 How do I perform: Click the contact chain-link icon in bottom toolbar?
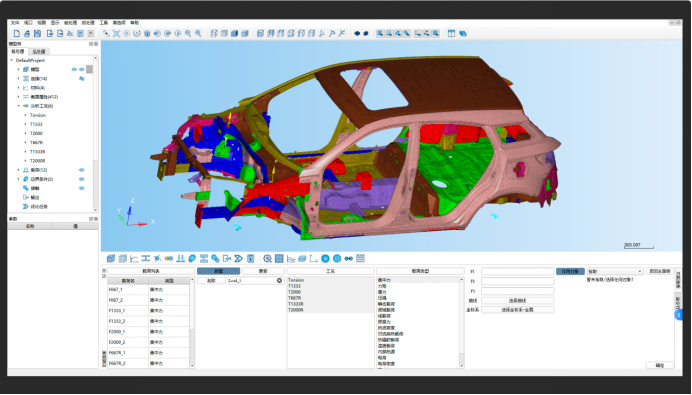pyautogui.click(x=215, y=258)
